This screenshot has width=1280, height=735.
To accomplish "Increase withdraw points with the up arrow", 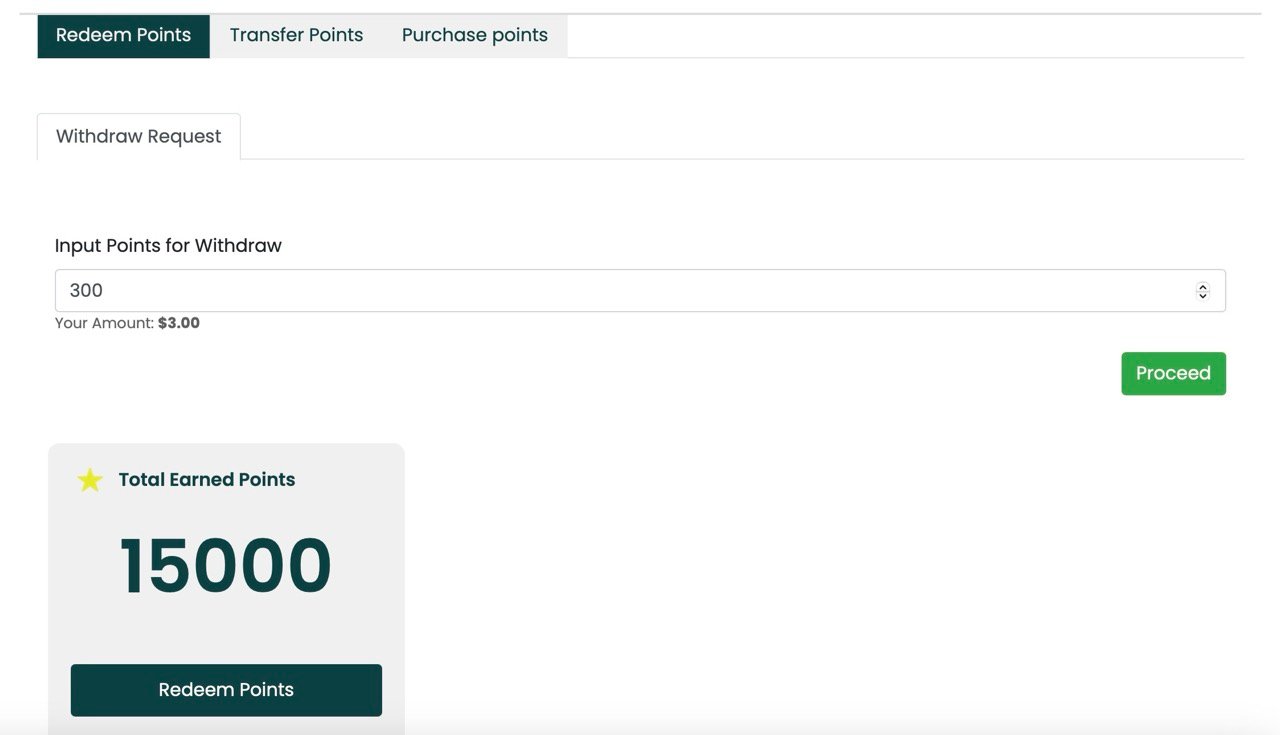I will point(1203,286).
